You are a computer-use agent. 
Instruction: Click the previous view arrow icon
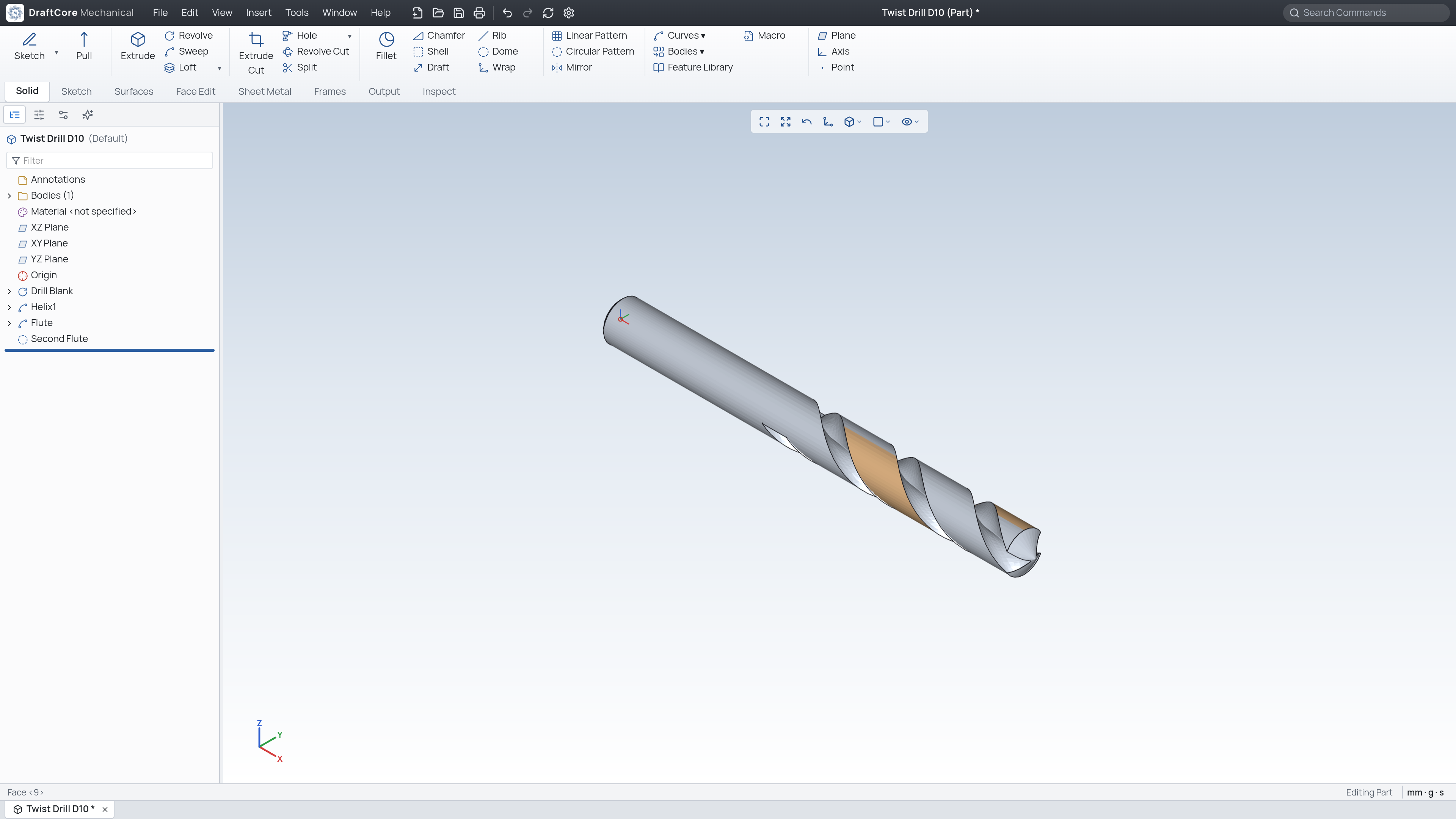point(806,121)
